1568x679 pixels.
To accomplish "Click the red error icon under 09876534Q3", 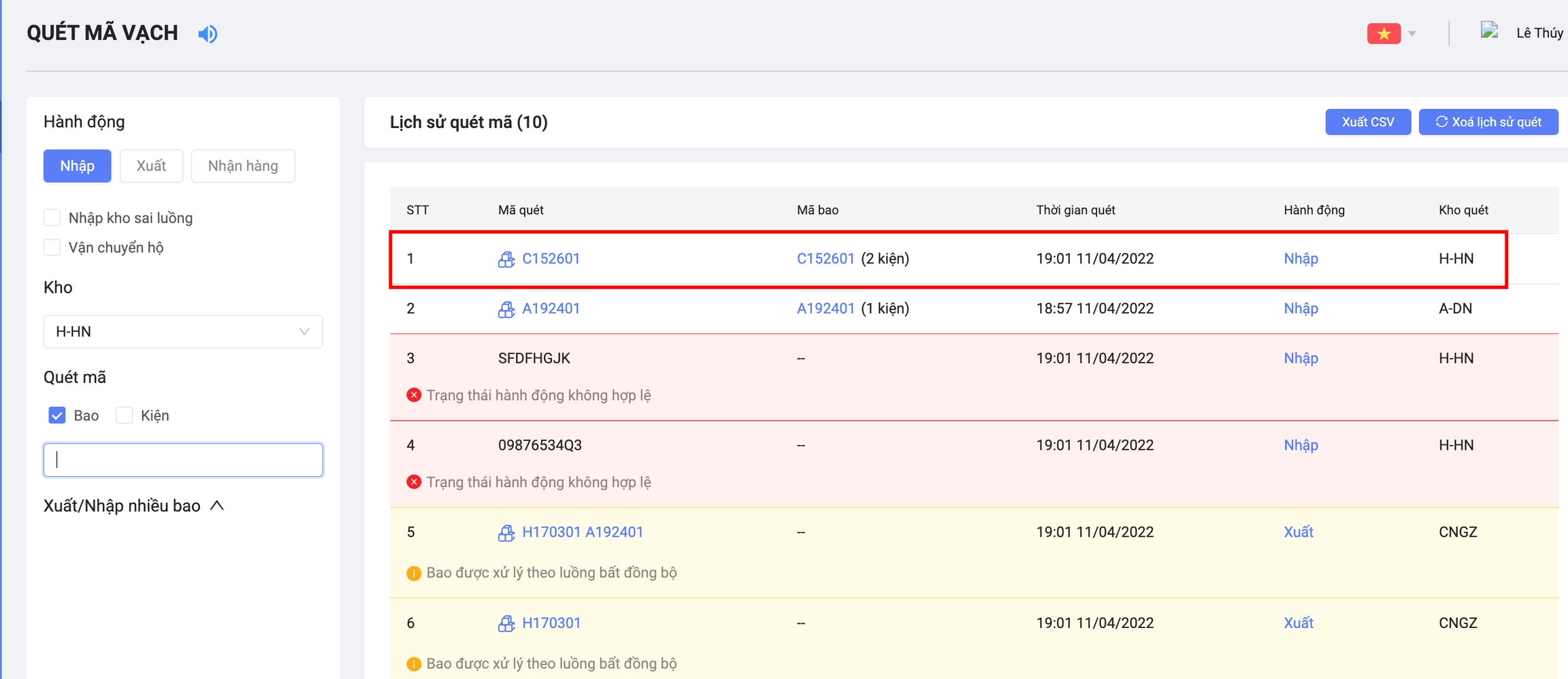I will click(x=414, y=482).
